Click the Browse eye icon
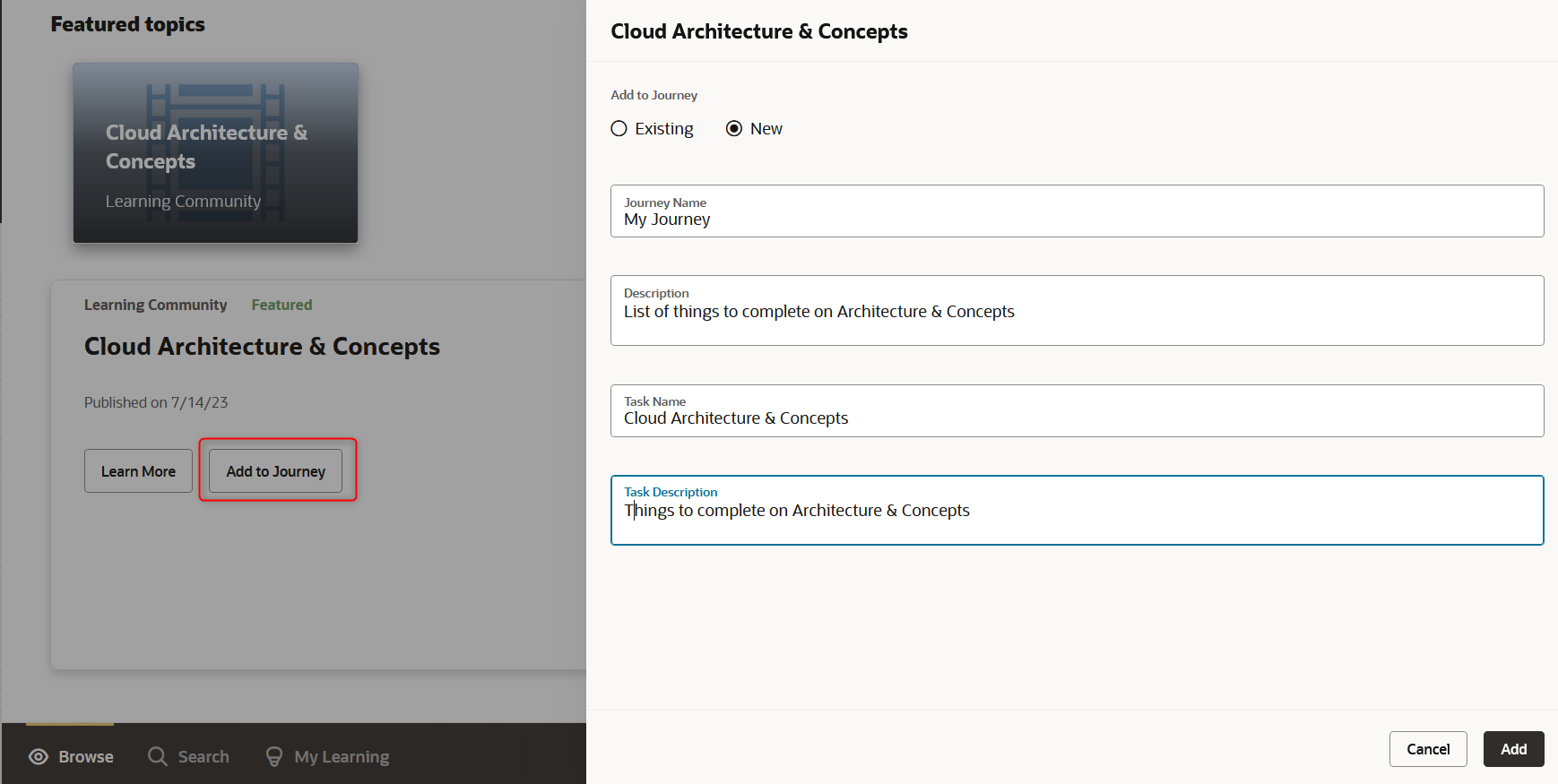 click(39, 757)
